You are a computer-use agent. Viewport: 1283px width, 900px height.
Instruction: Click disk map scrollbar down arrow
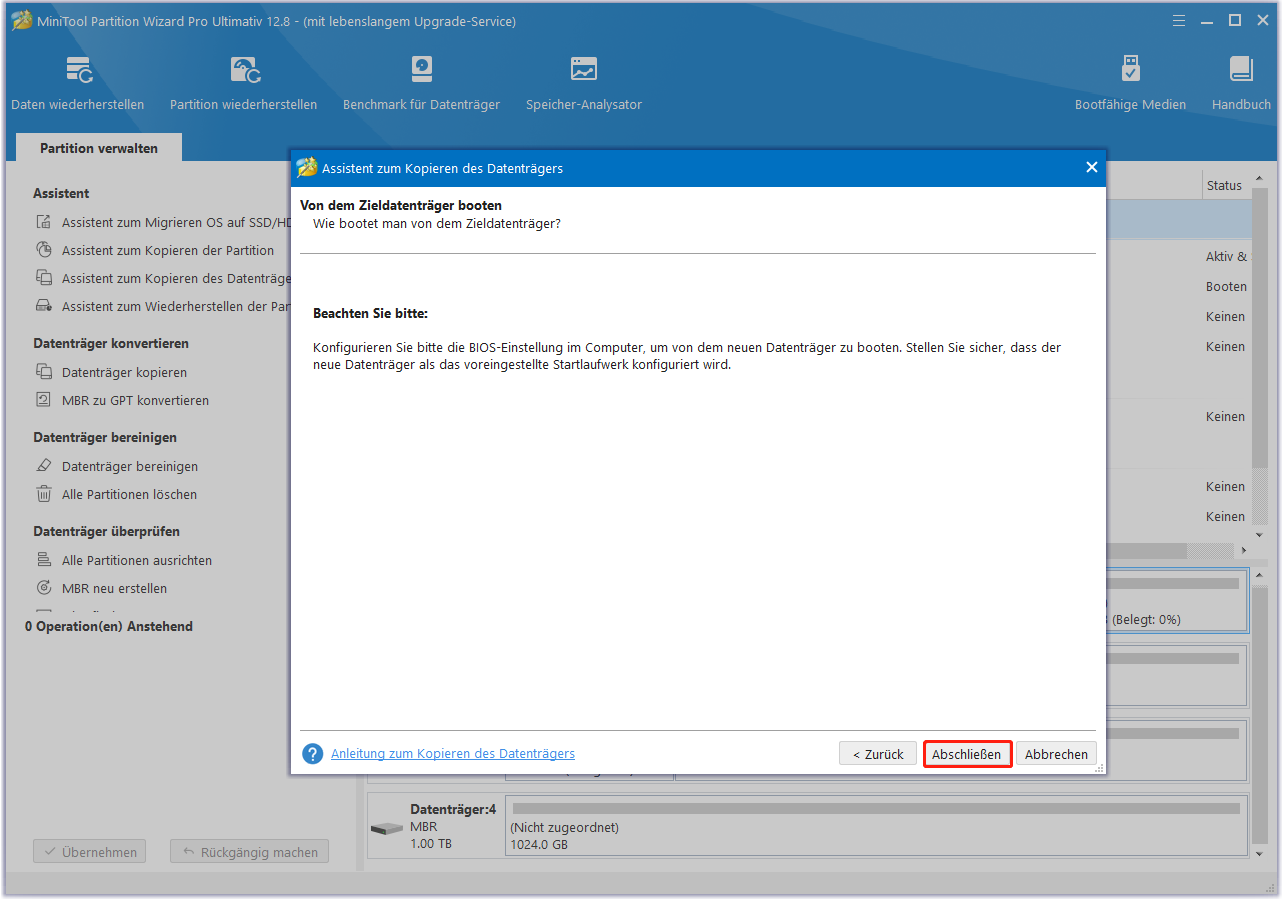[x=1259, y=854]
